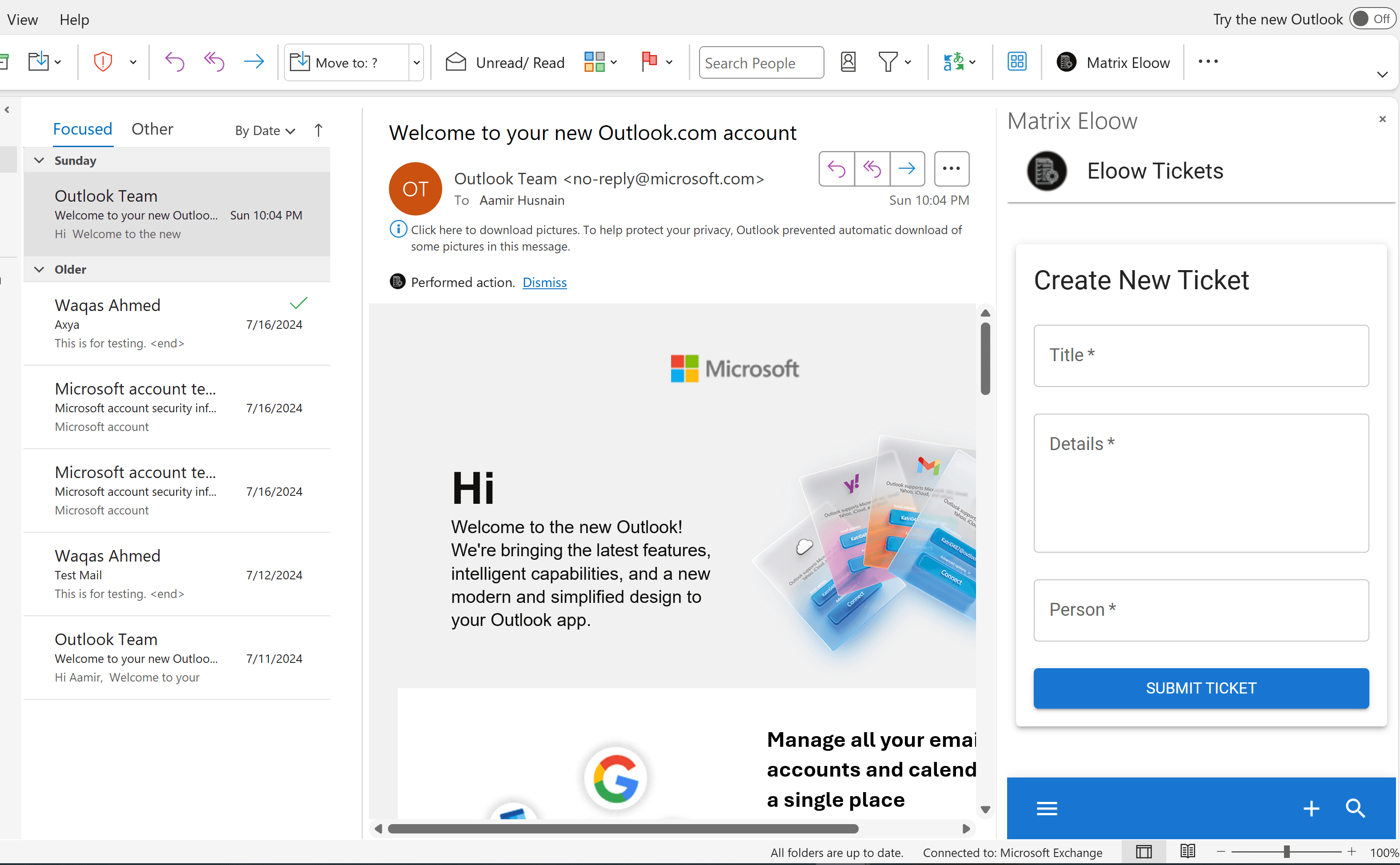Viewport: 1400px width, 865px height.
Task: Click the SUBMIT TICKET button
Action: [1201, 688]
